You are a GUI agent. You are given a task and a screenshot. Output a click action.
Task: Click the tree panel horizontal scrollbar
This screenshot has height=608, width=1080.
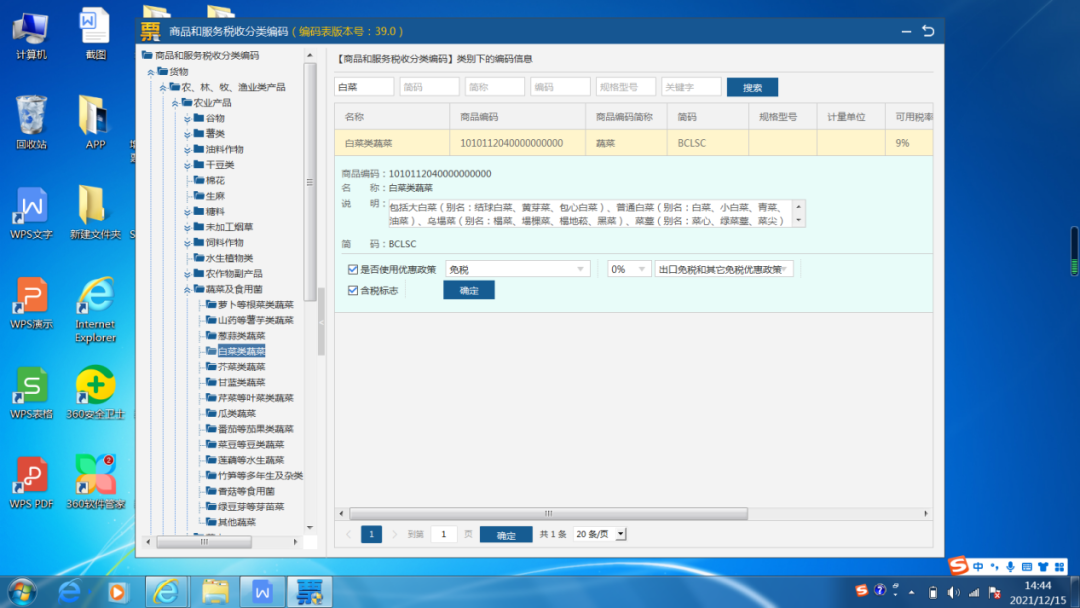coord(204,543)
